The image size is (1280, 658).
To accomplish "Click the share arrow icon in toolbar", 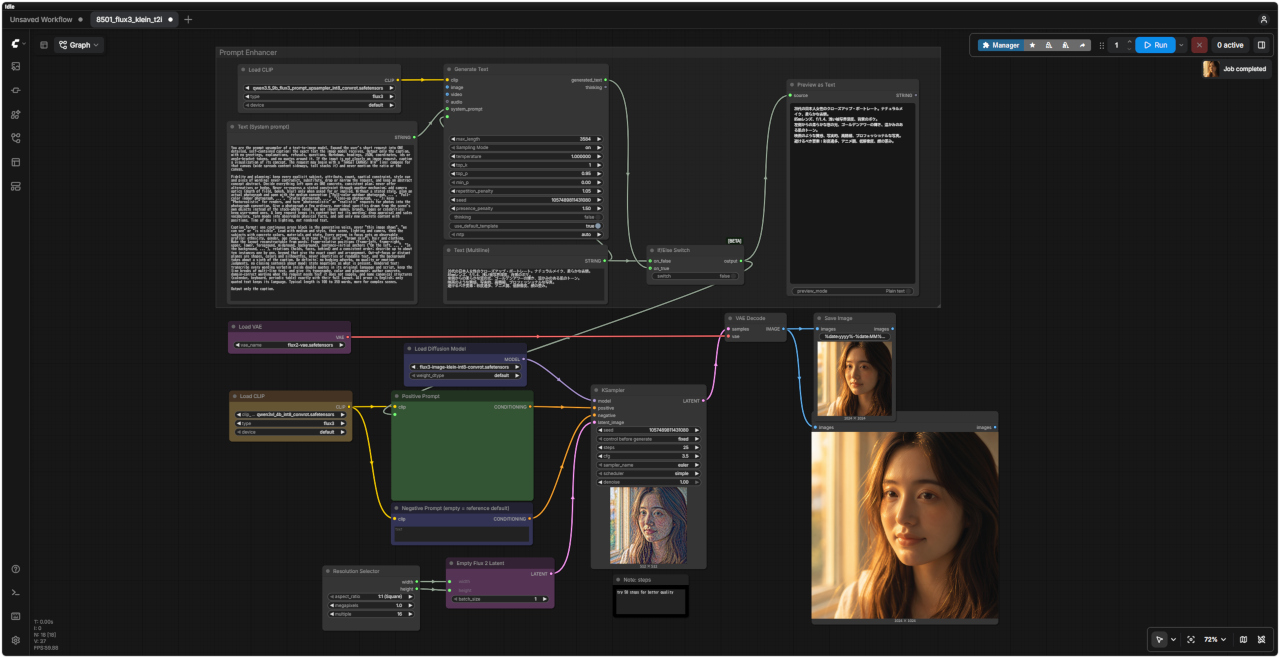I will (x=1082, y=45).
